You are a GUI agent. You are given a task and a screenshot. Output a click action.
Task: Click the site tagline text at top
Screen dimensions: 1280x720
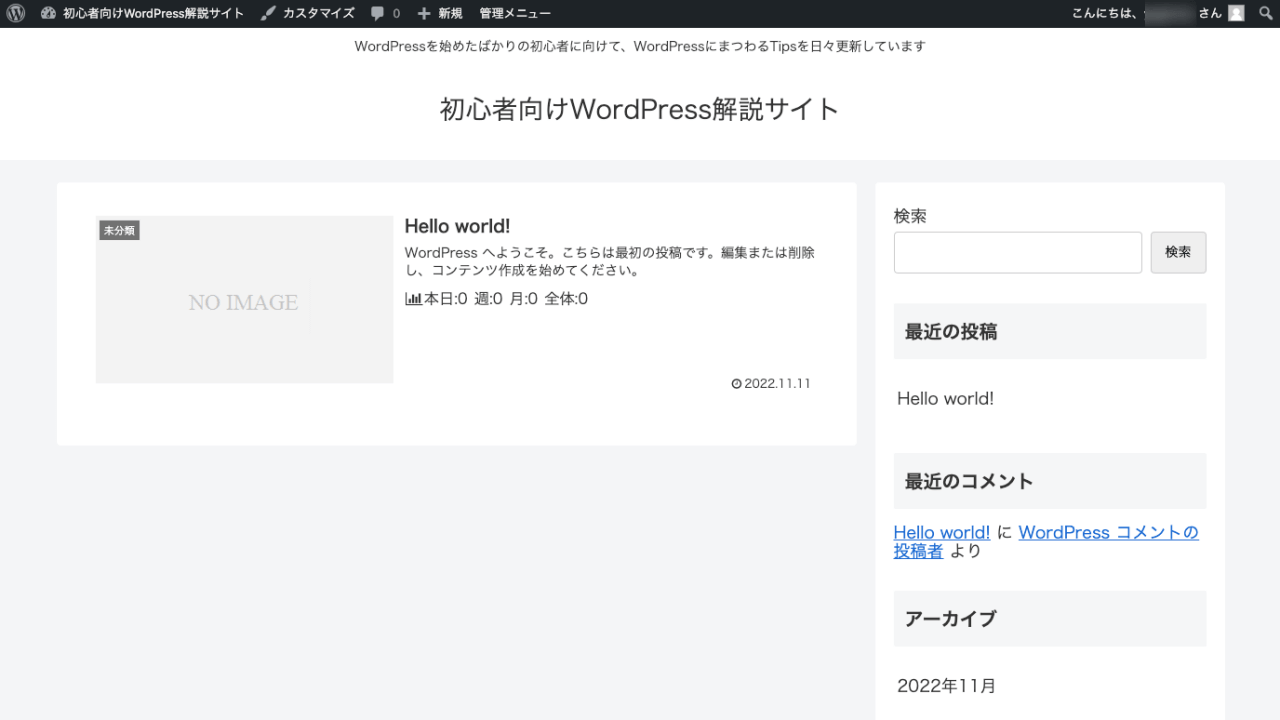pyautogui.click(x=640, y=46)
